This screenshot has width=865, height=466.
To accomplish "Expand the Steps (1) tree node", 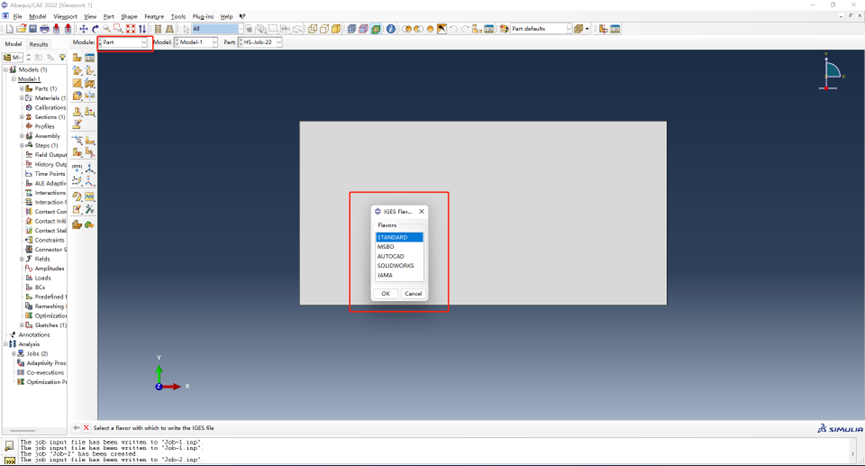I will point(22,145).
